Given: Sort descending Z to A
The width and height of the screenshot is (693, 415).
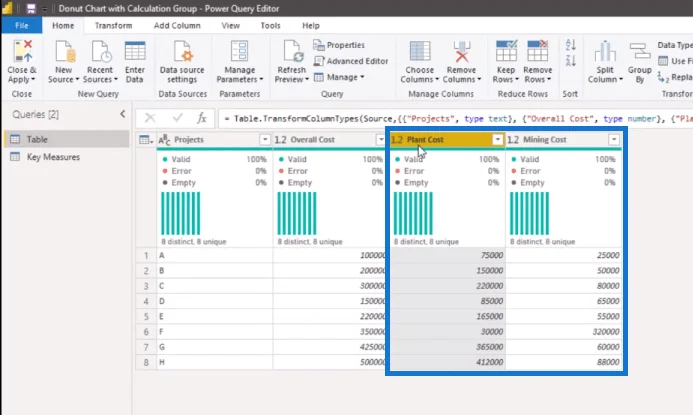Looking at the screenshot, I should coord(571,61).
